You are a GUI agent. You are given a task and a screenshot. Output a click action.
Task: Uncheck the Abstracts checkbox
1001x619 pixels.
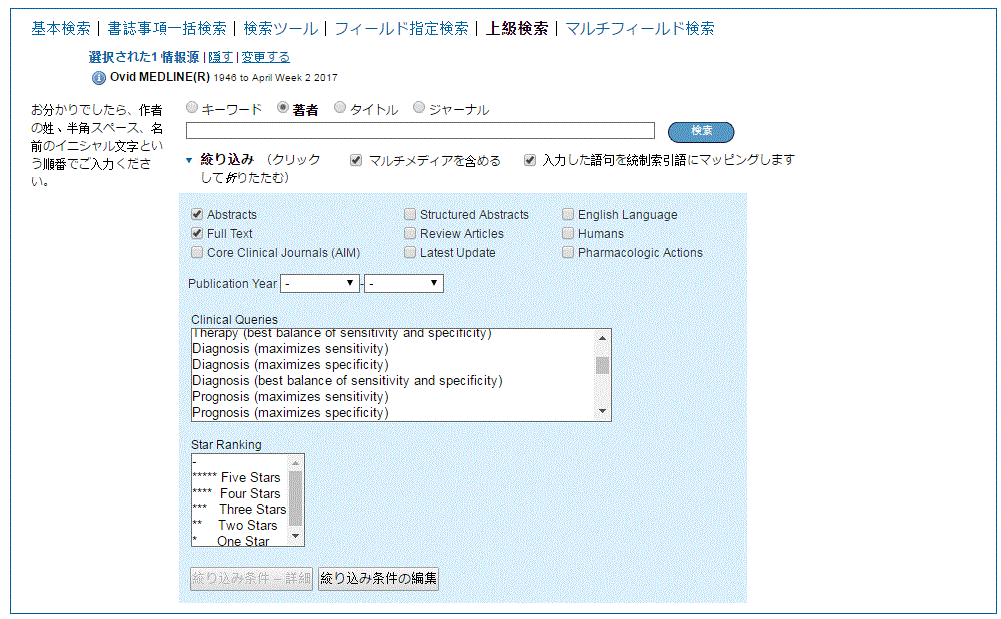click(197, 214)
